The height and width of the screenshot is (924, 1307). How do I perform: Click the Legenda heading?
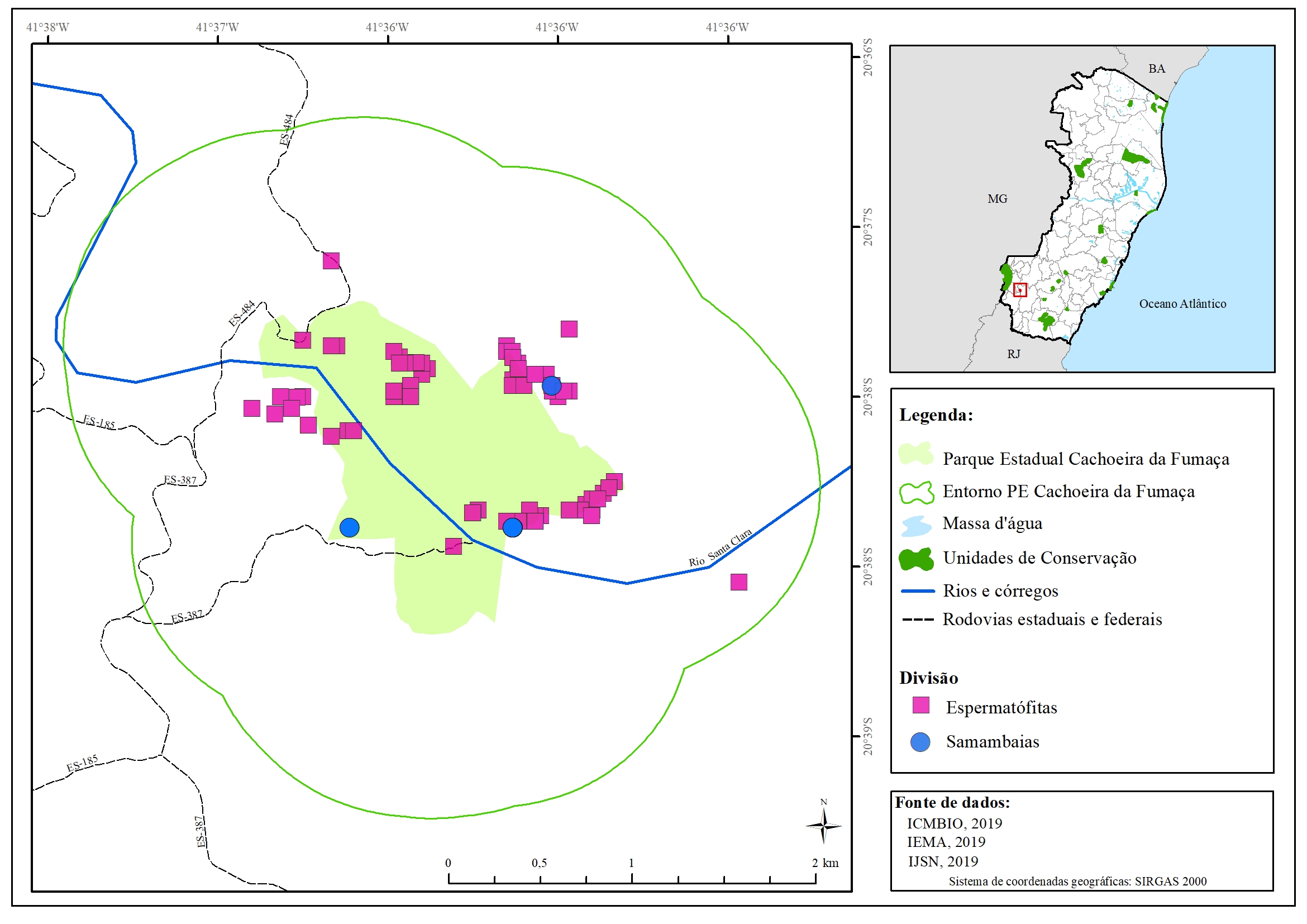(936, 415)
